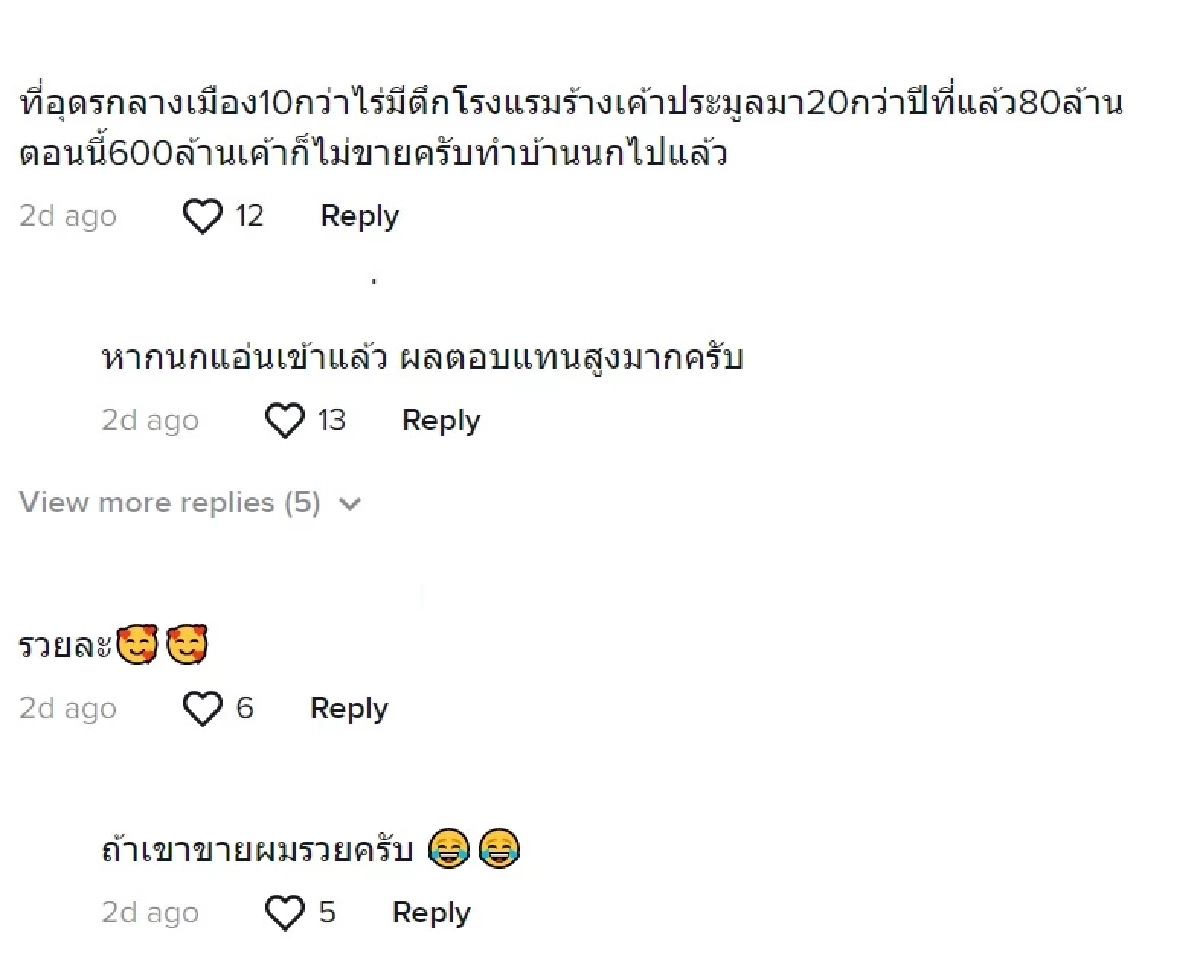
Task: Select the like count '12' on first comment
Action: pyautogui.click(x=249, y=217)
